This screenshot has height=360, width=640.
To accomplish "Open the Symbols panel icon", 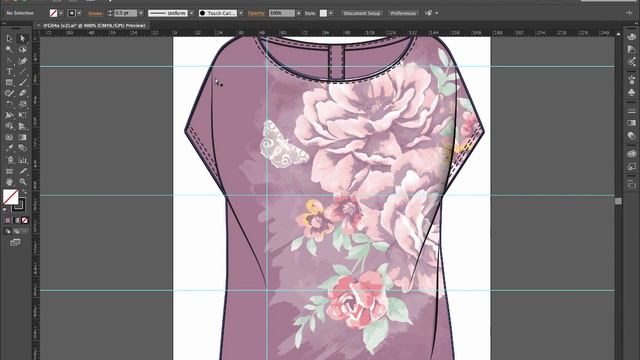I will pyautogui.click(x=631, y=93).
